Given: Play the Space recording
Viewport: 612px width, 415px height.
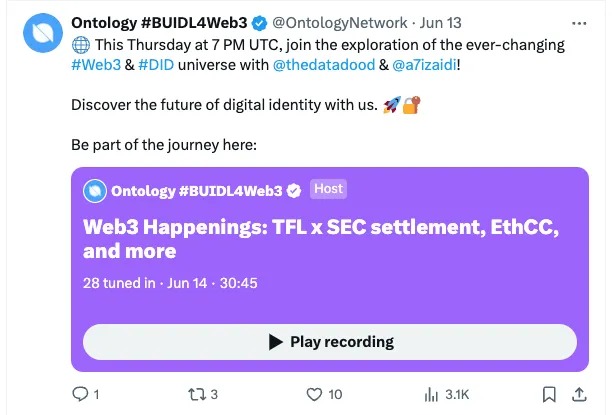Looking at the screenshot, I should coord(329,341).
